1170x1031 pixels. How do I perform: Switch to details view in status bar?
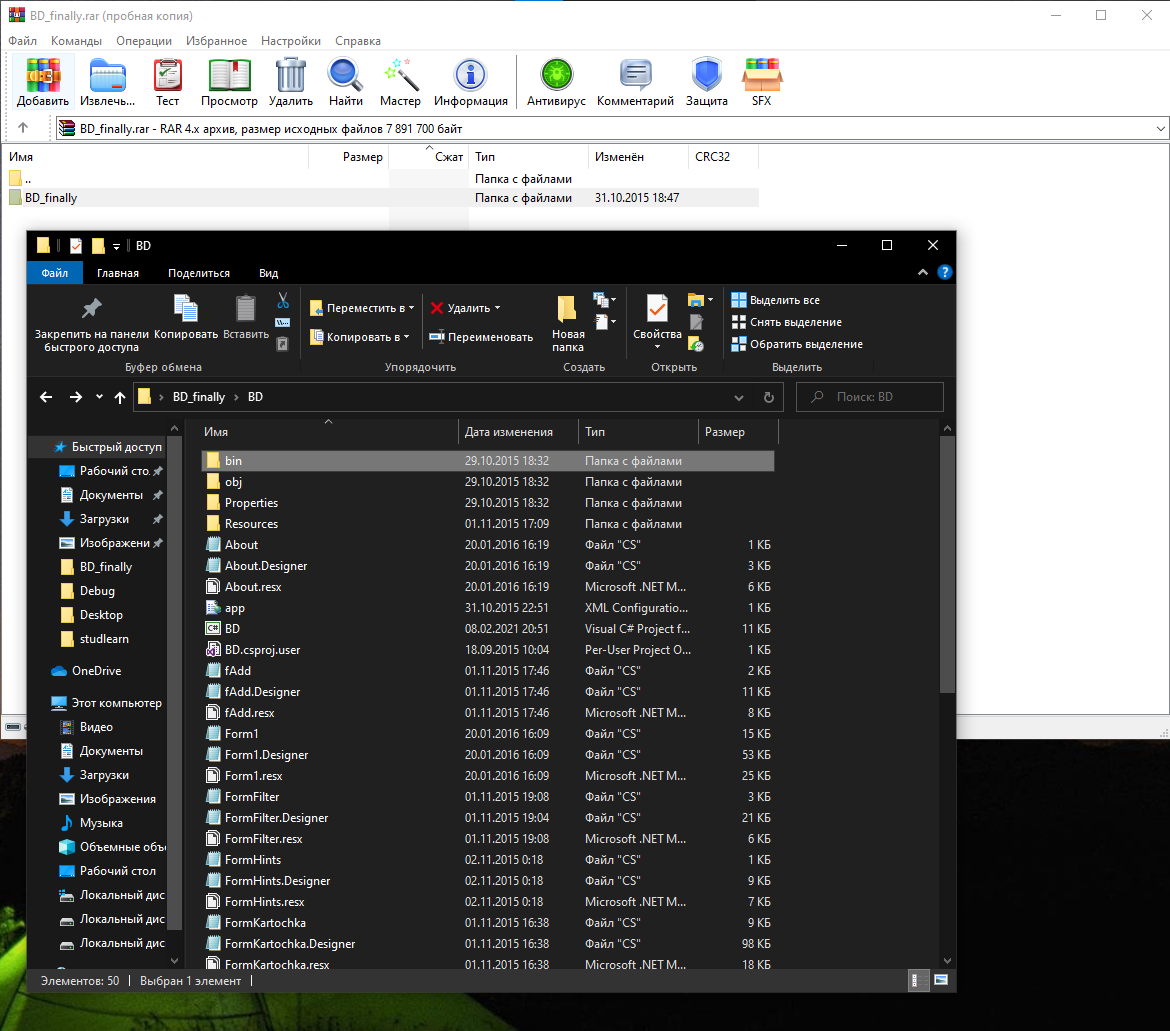[917, 981]
